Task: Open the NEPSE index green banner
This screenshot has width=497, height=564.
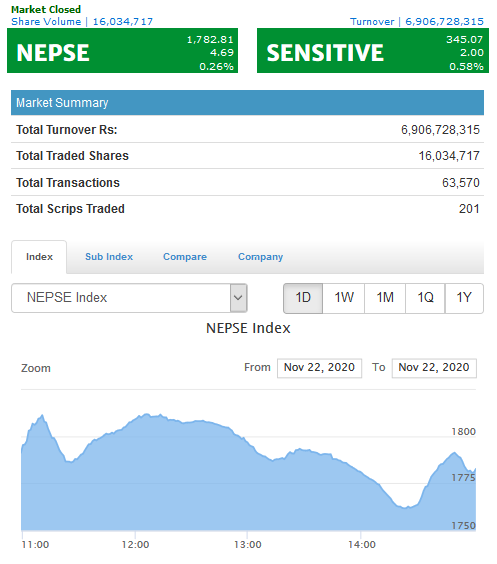Action: 122,51
